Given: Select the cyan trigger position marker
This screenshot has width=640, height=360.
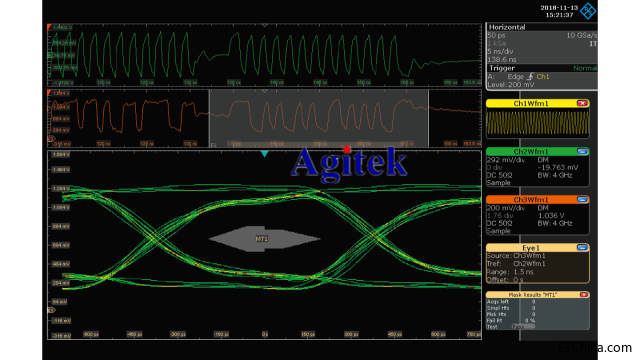Looking at the screenshot, I should [x=264, y=154].
